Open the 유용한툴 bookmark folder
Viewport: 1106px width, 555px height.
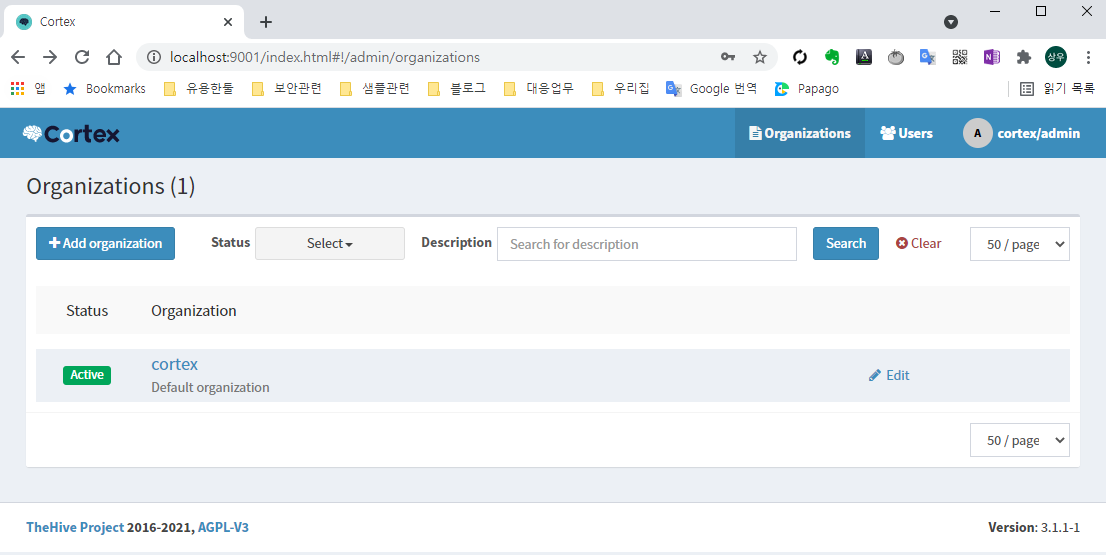point(198,89)
